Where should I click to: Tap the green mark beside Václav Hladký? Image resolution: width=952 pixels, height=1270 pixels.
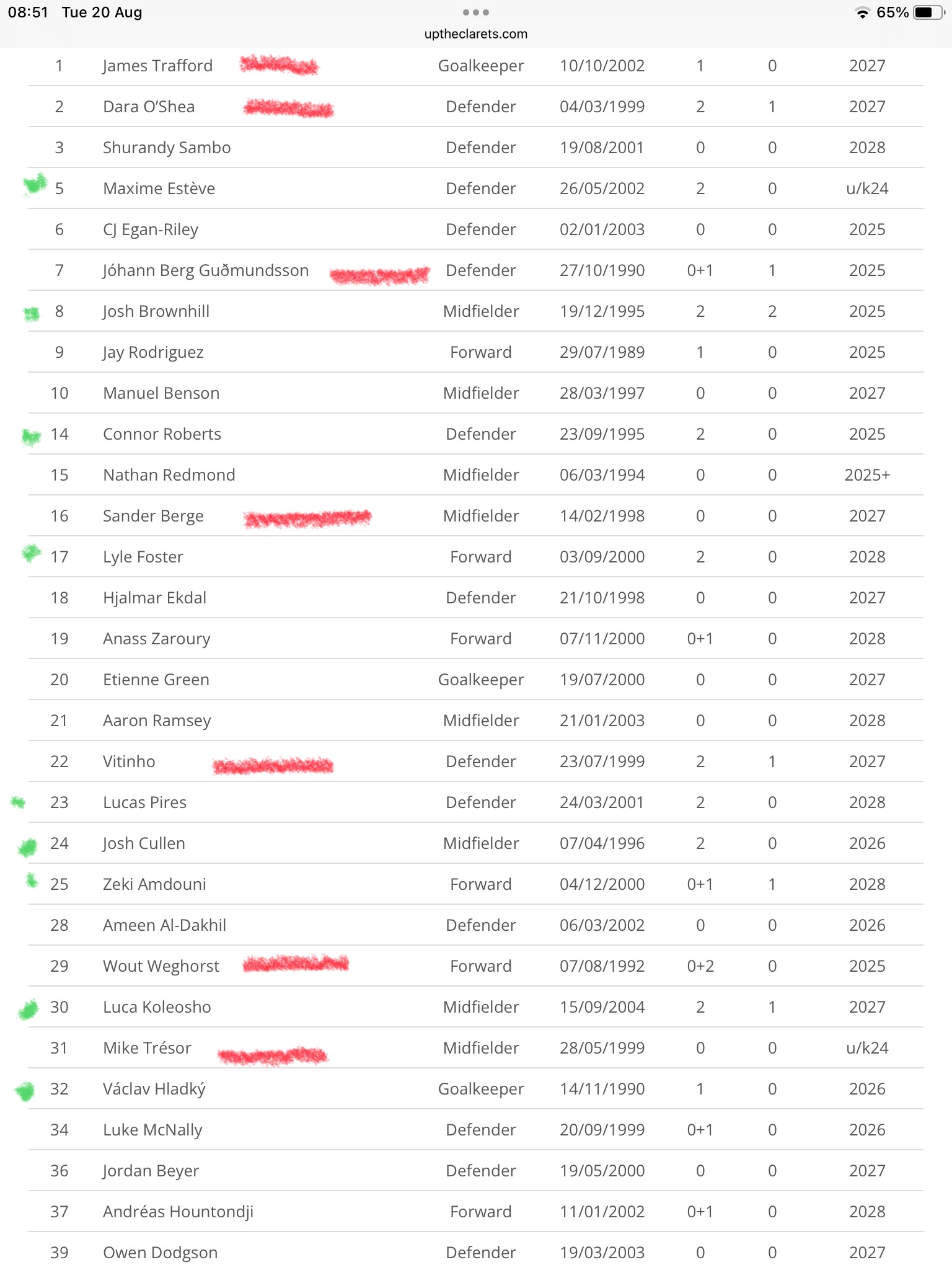click(25, 1091)
